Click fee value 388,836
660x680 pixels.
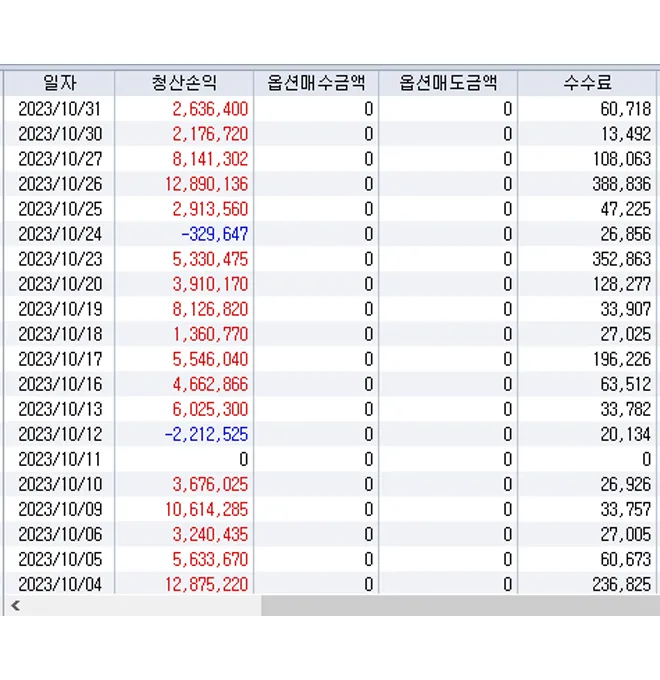622,184
